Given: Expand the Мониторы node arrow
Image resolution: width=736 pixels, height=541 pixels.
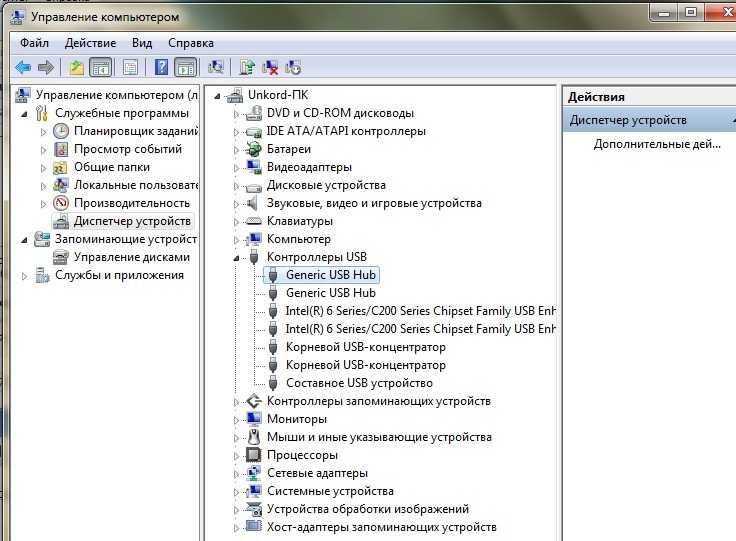Looking at the screenshot, I should coord(236,420).
